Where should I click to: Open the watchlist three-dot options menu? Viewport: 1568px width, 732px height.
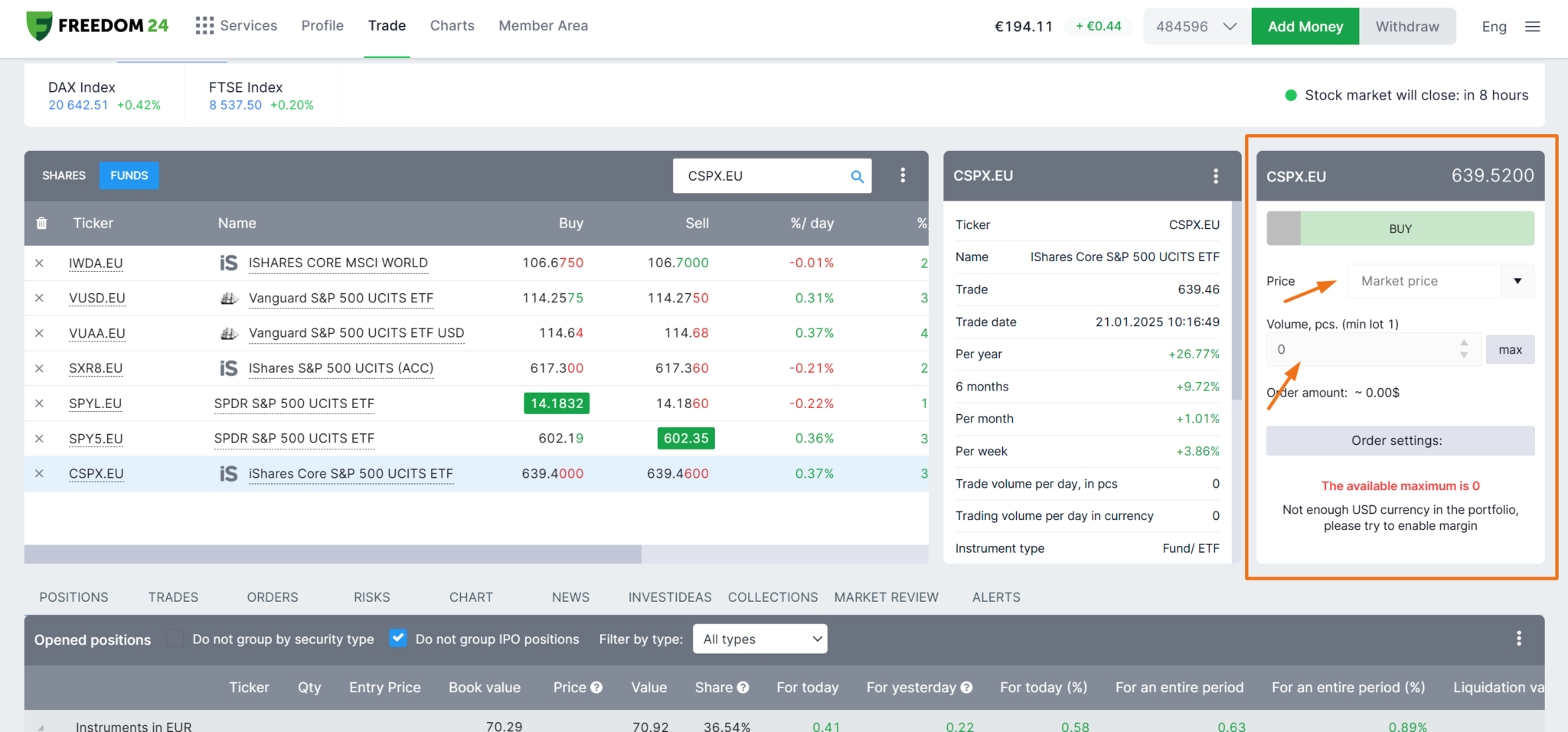(903, 175)
